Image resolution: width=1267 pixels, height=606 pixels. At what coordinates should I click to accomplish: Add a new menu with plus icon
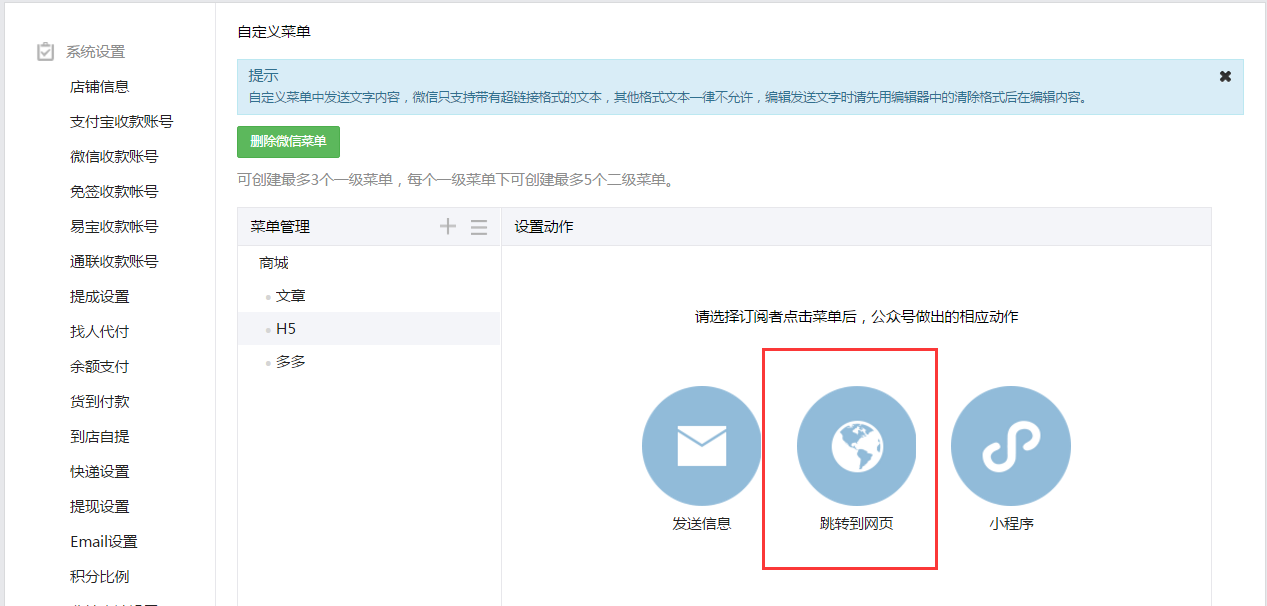click(x=448, y=227)
